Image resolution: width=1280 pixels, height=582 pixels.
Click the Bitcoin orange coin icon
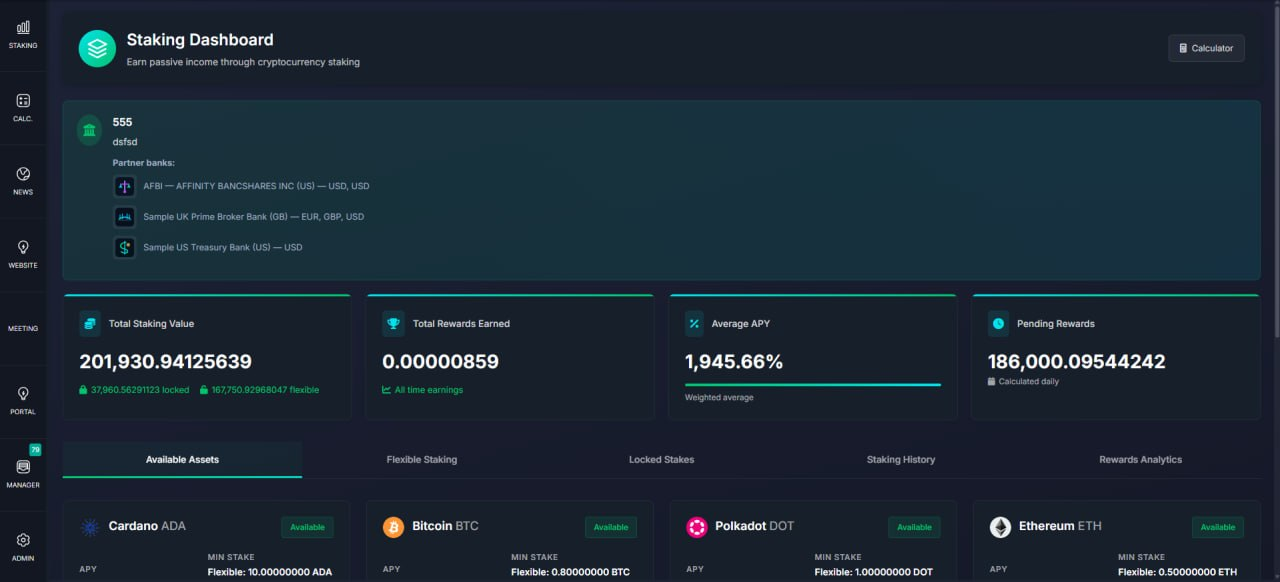pyautogui.click(x=394, y=527)
